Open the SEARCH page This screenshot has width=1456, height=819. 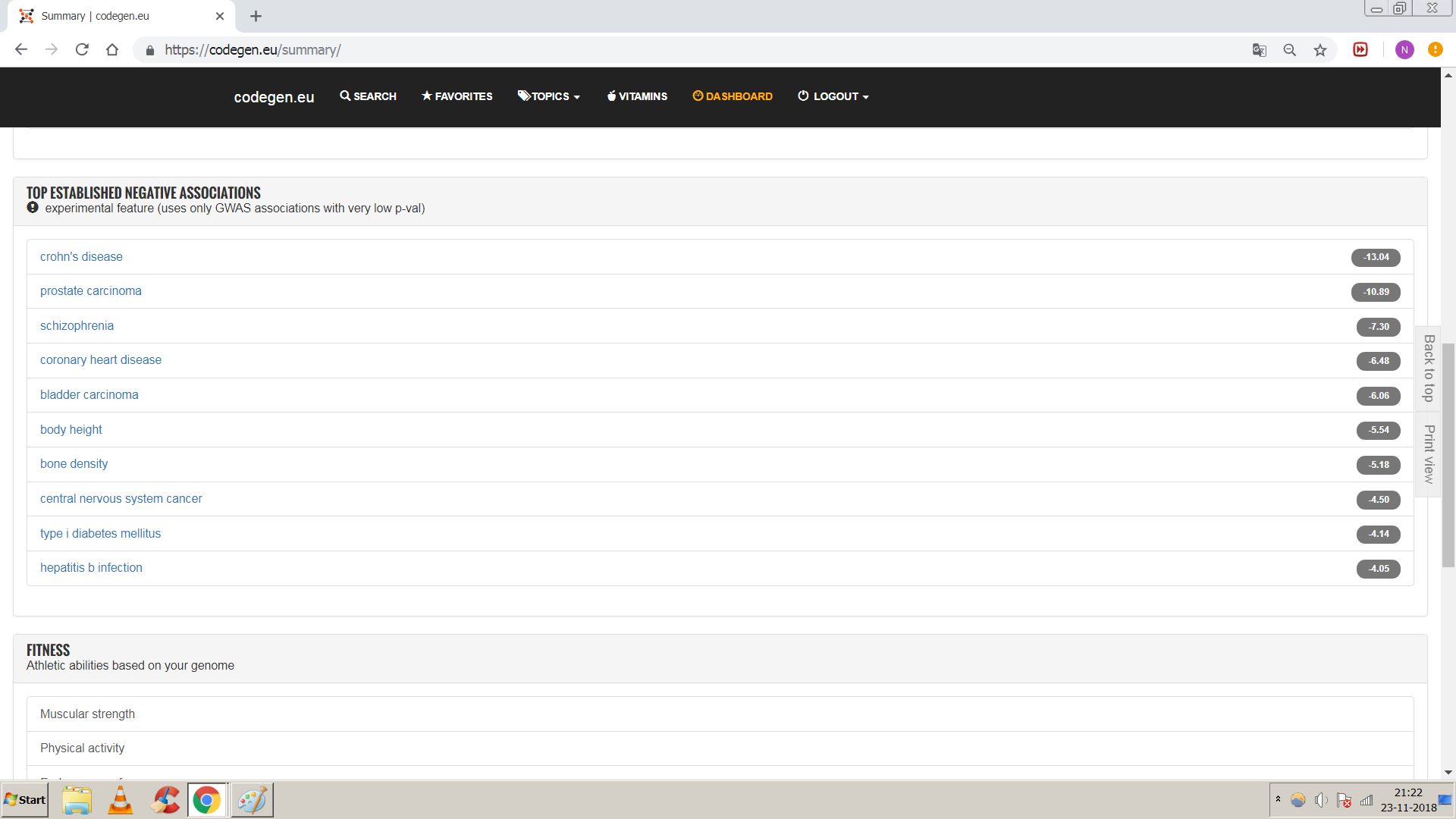point(368,96)
